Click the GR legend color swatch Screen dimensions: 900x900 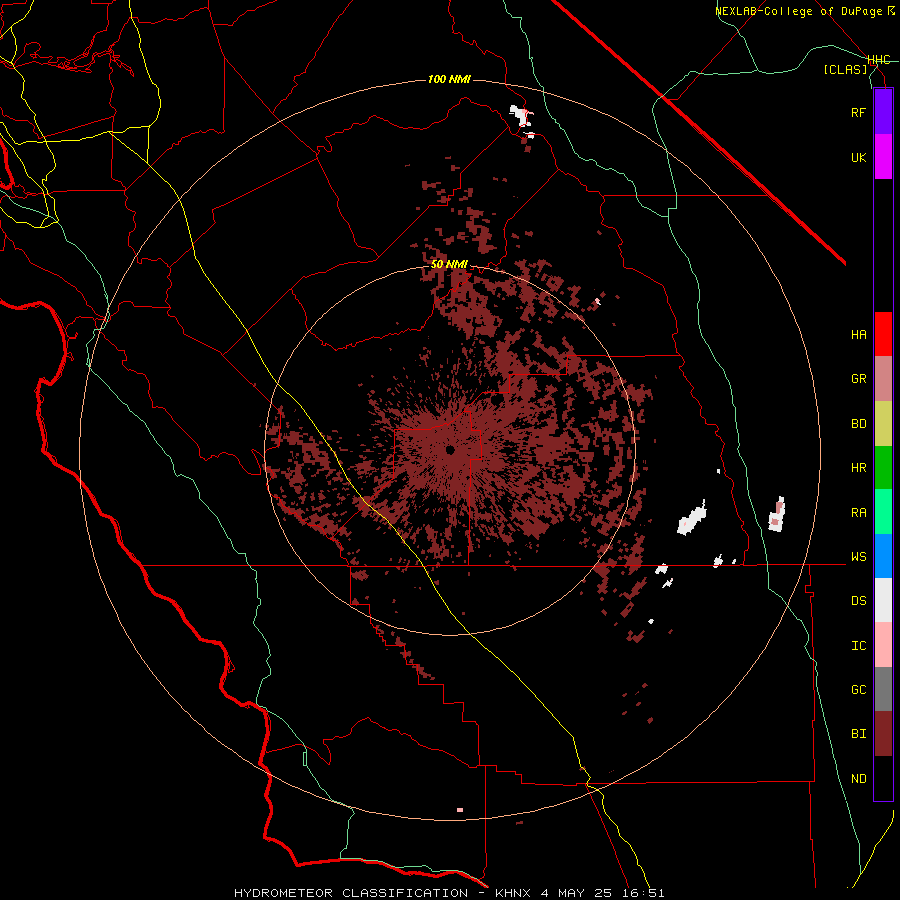coord(883,379)
